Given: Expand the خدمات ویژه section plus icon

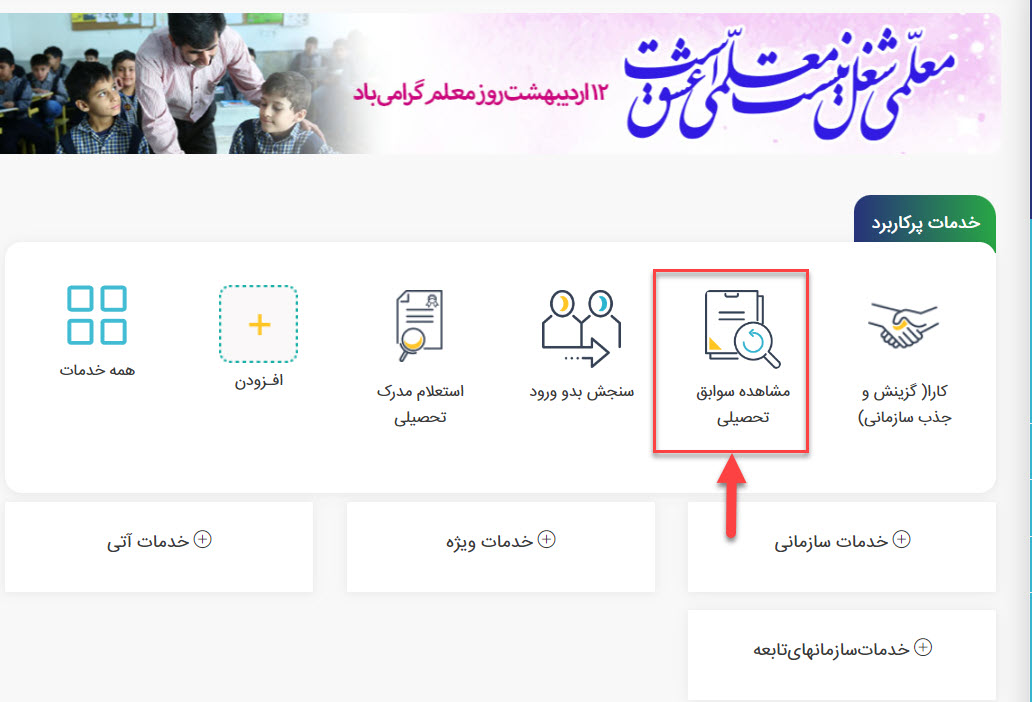Looking at the screenshot, I should [x=546, y=539].
